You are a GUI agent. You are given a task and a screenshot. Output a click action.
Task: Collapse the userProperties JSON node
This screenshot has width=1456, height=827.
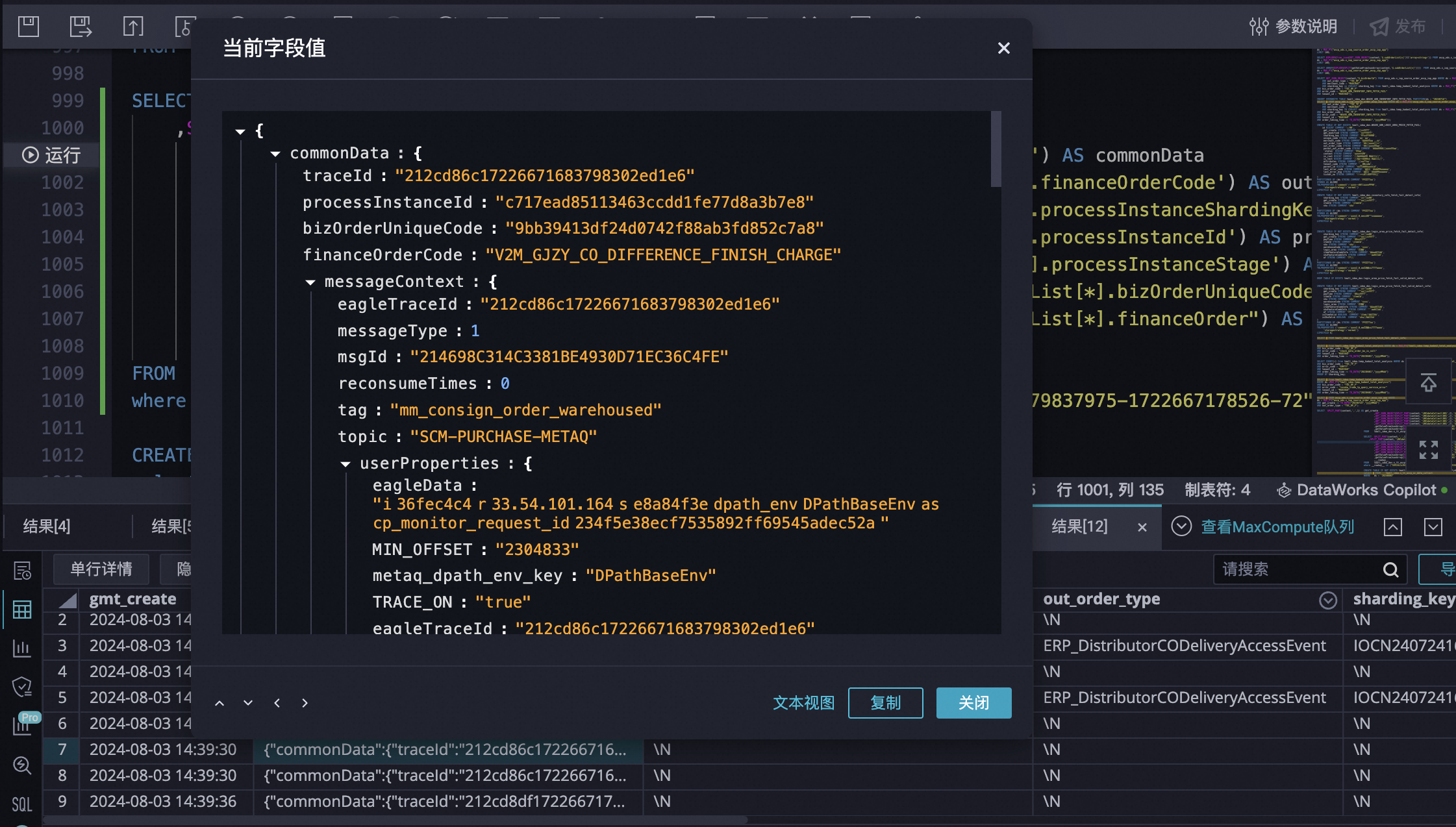(345, 464)
